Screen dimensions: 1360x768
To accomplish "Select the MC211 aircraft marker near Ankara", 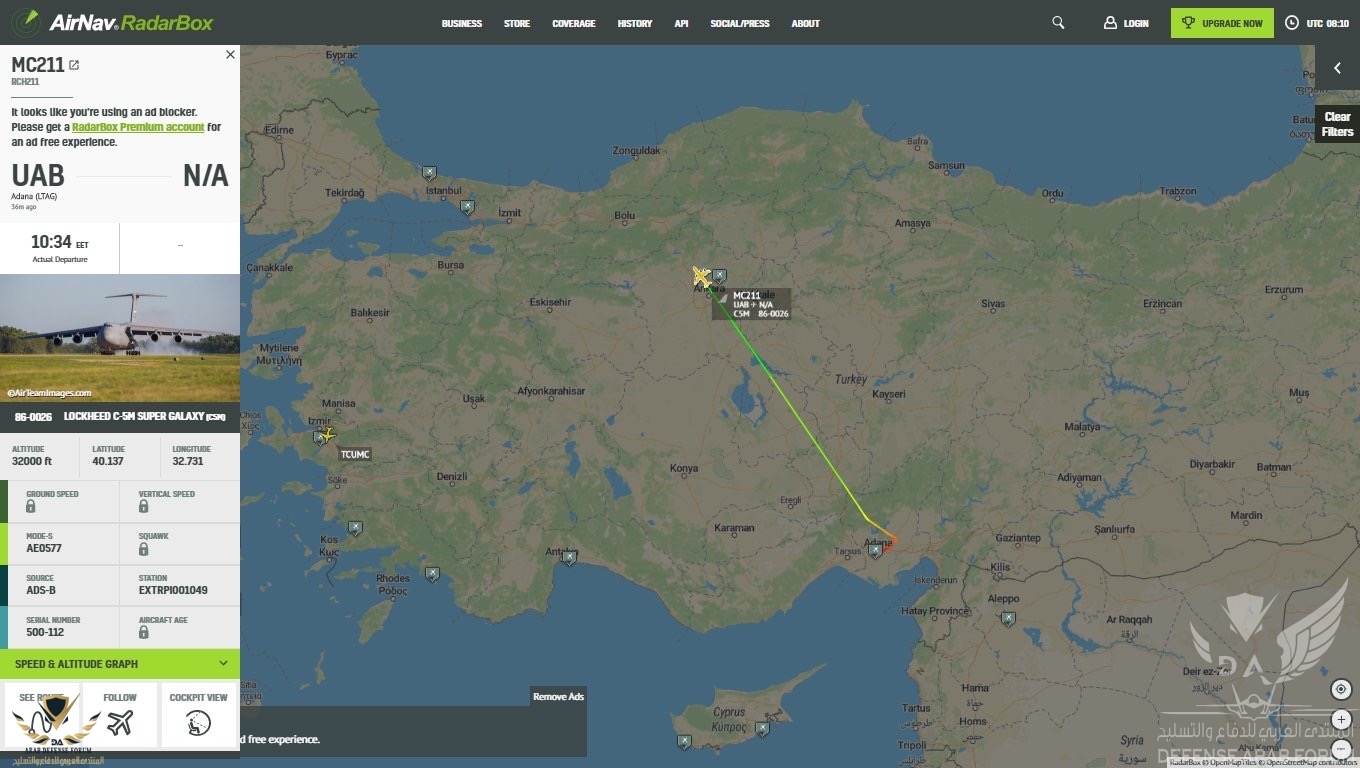I will click(701, 276).
